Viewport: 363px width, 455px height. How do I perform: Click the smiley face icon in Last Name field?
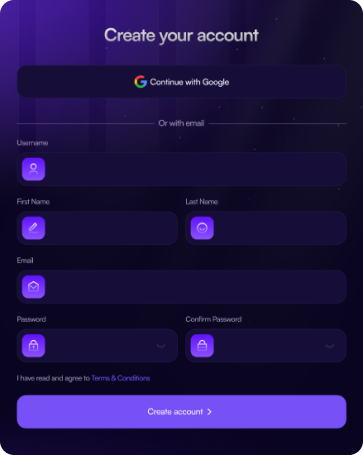tap(202, 228)
